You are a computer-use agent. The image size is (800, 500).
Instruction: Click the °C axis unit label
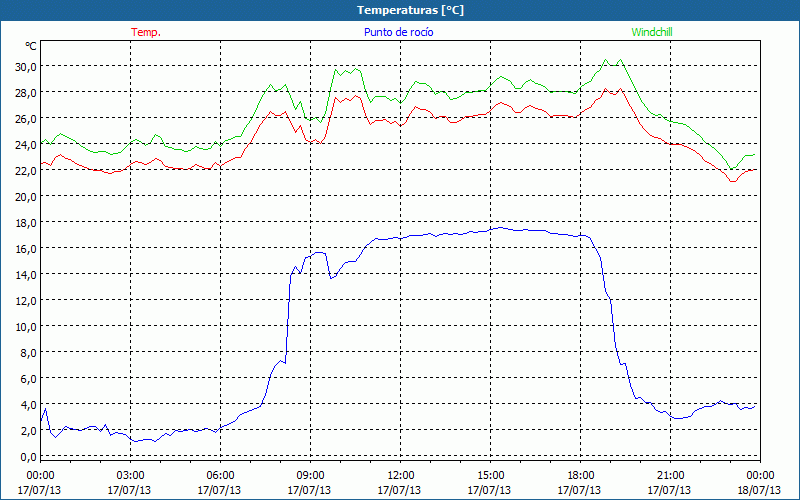tap(30, 46)
